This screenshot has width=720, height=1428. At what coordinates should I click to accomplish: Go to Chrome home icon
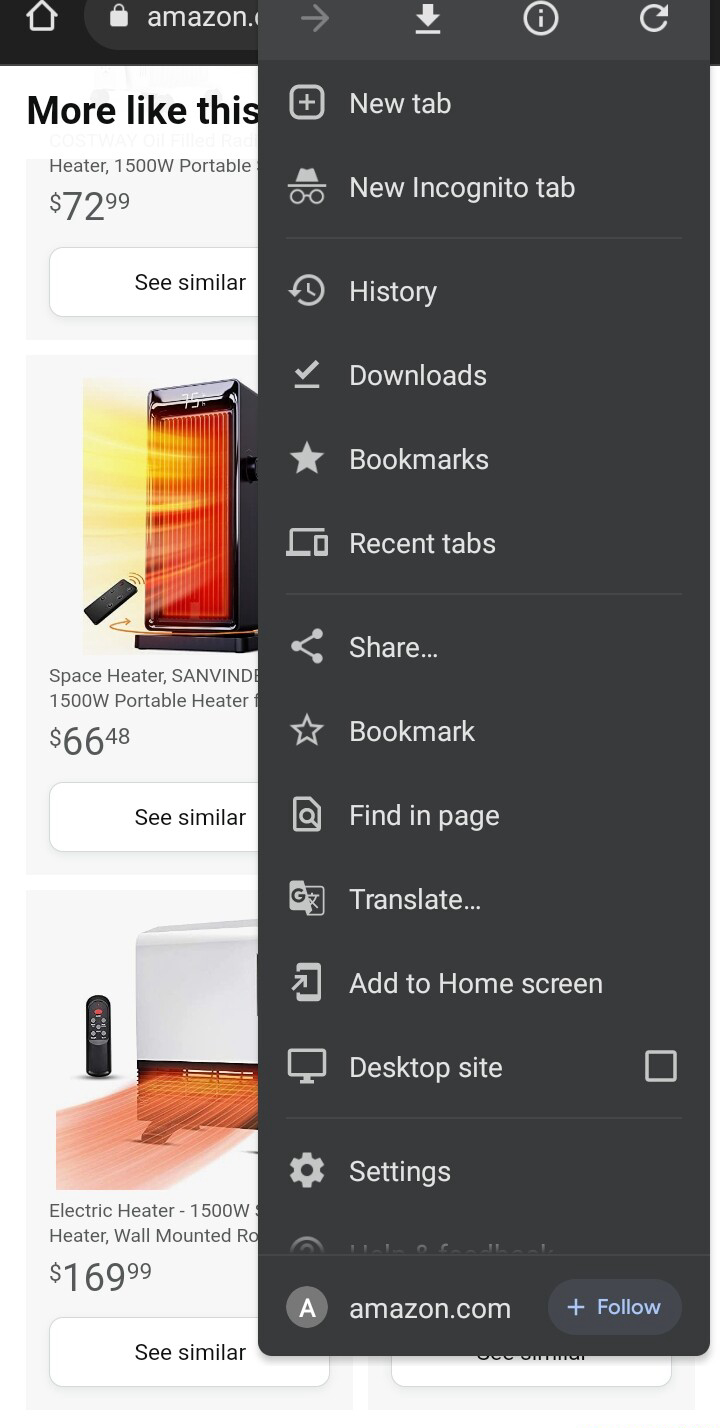(42, 17)
